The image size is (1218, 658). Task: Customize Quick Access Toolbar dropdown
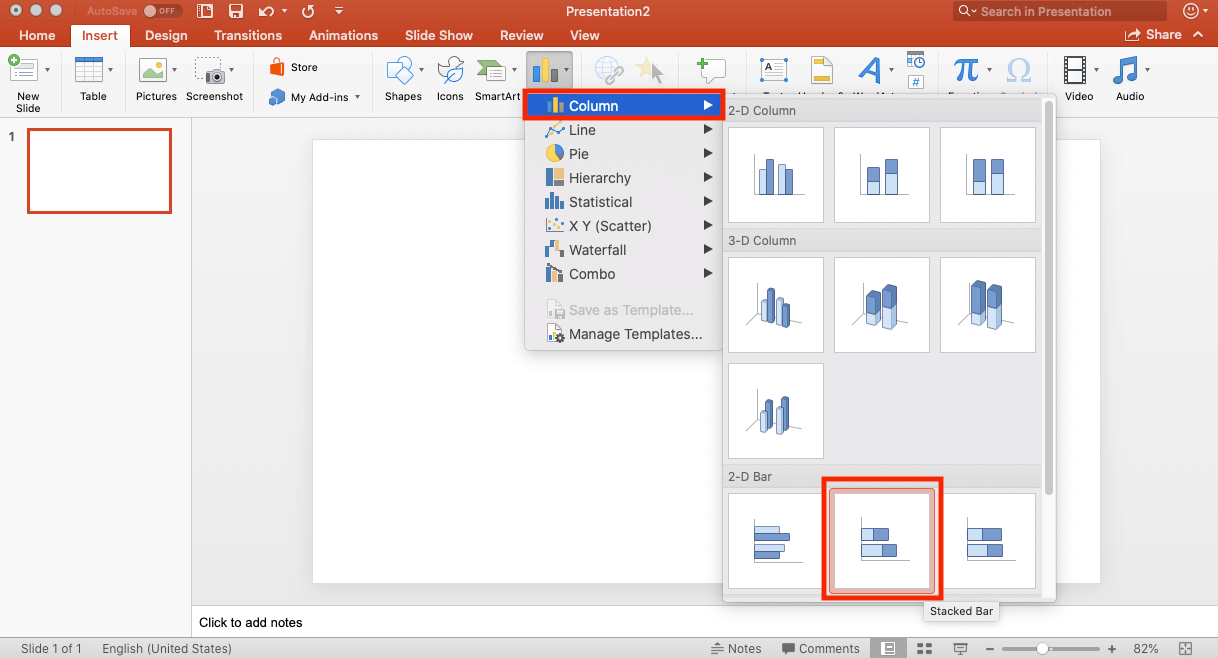click(x=340, y=11)
